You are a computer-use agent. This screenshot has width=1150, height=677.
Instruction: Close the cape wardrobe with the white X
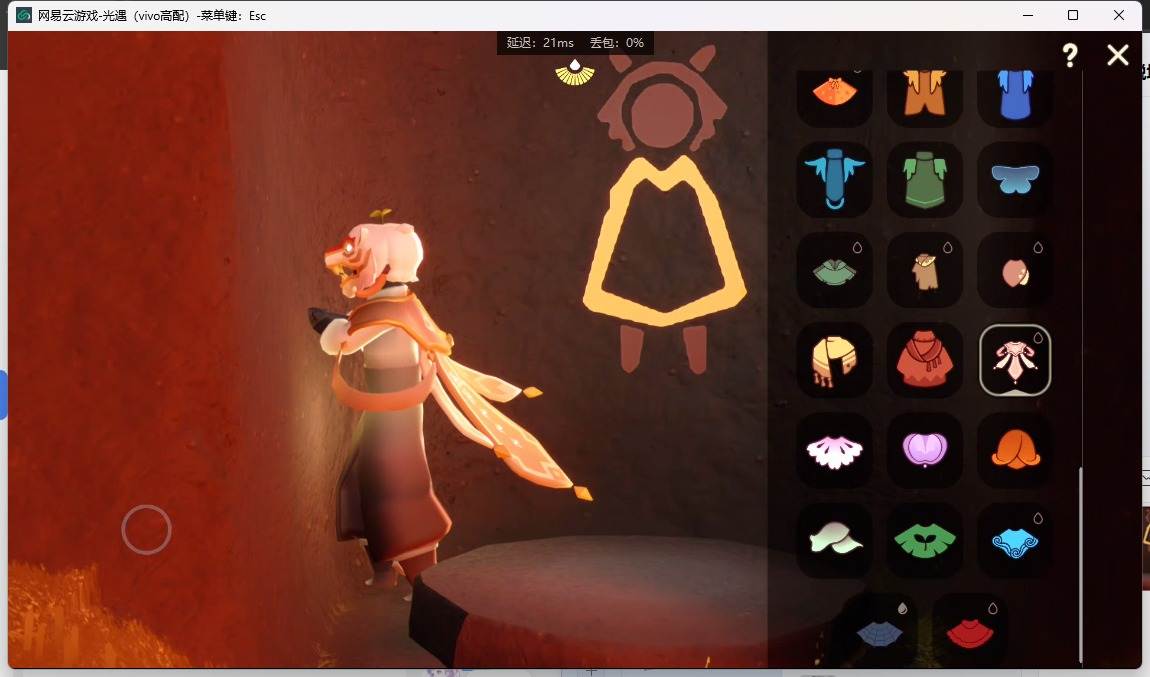click(1118, 55)
